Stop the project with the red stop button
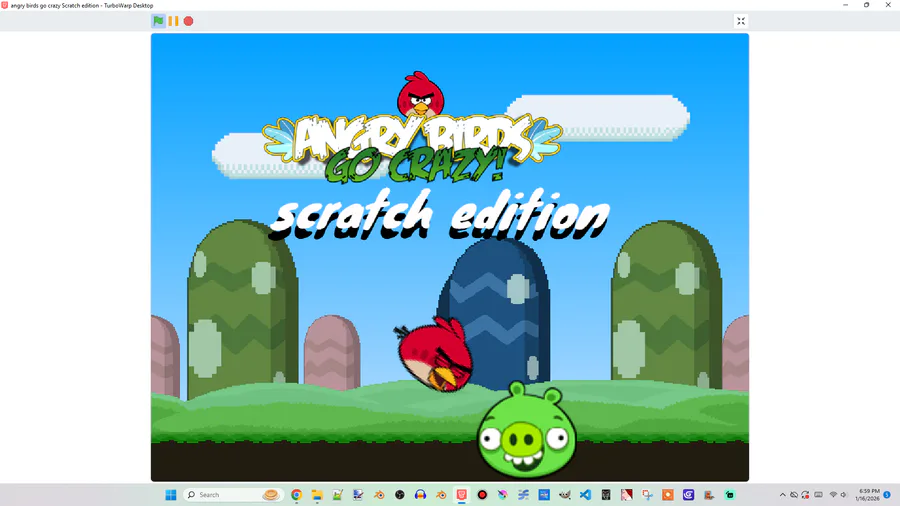The image size is (900, 506). click(188, 21)
